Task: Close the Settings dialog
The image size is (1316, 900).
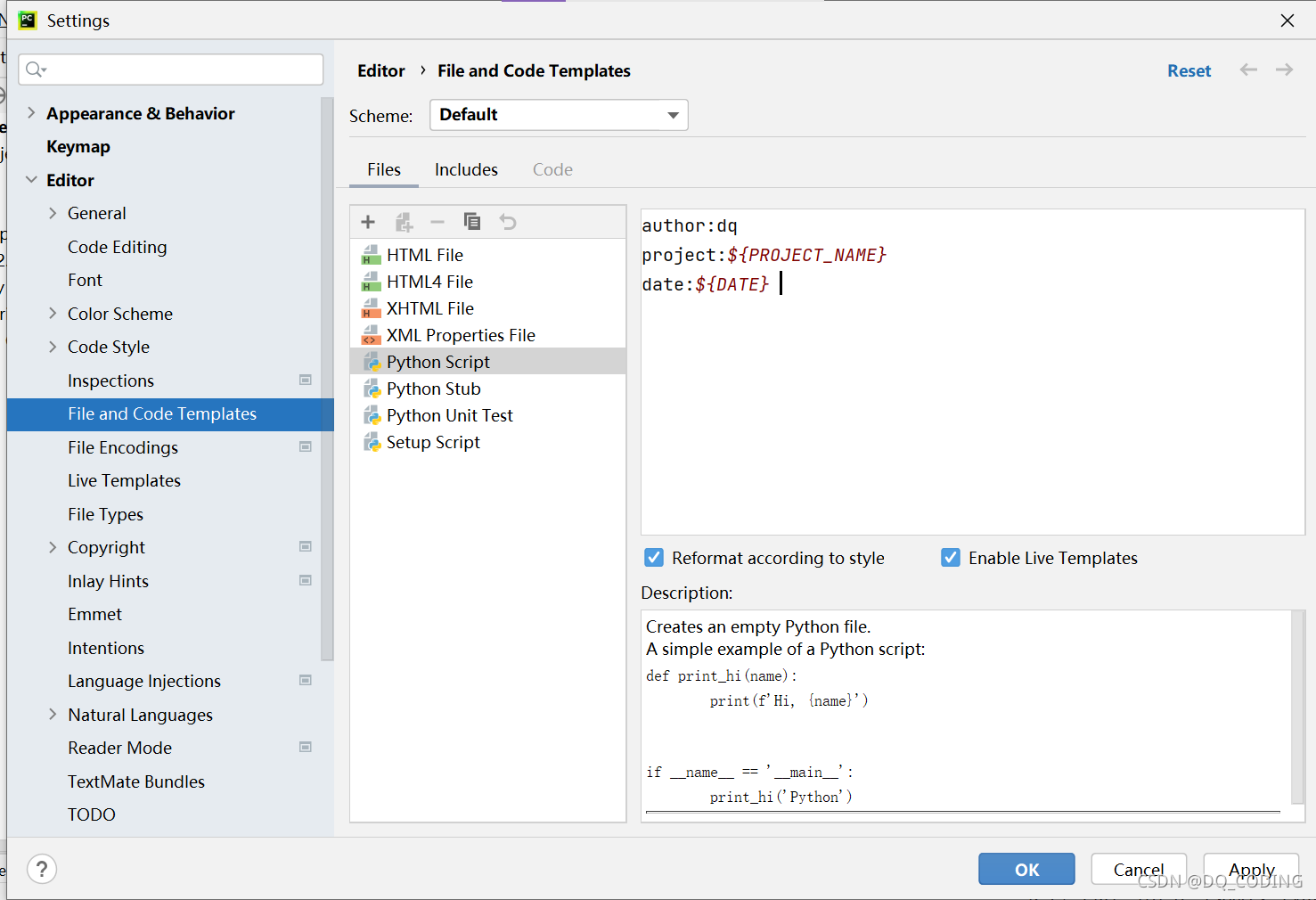Action: (x=1287, y=20)
